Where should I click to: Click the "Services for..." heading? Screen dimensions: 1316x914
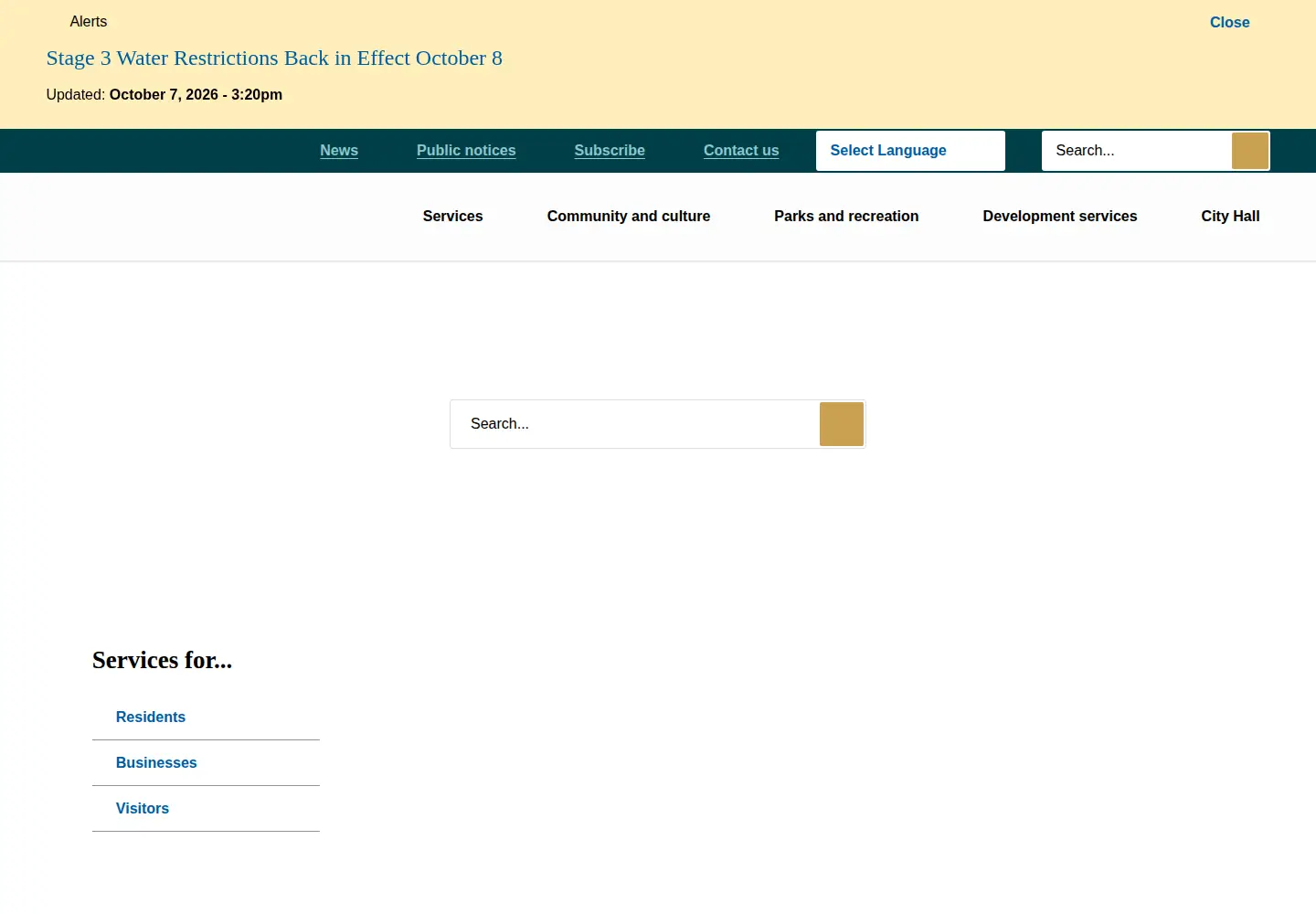(x=163, y=660)
